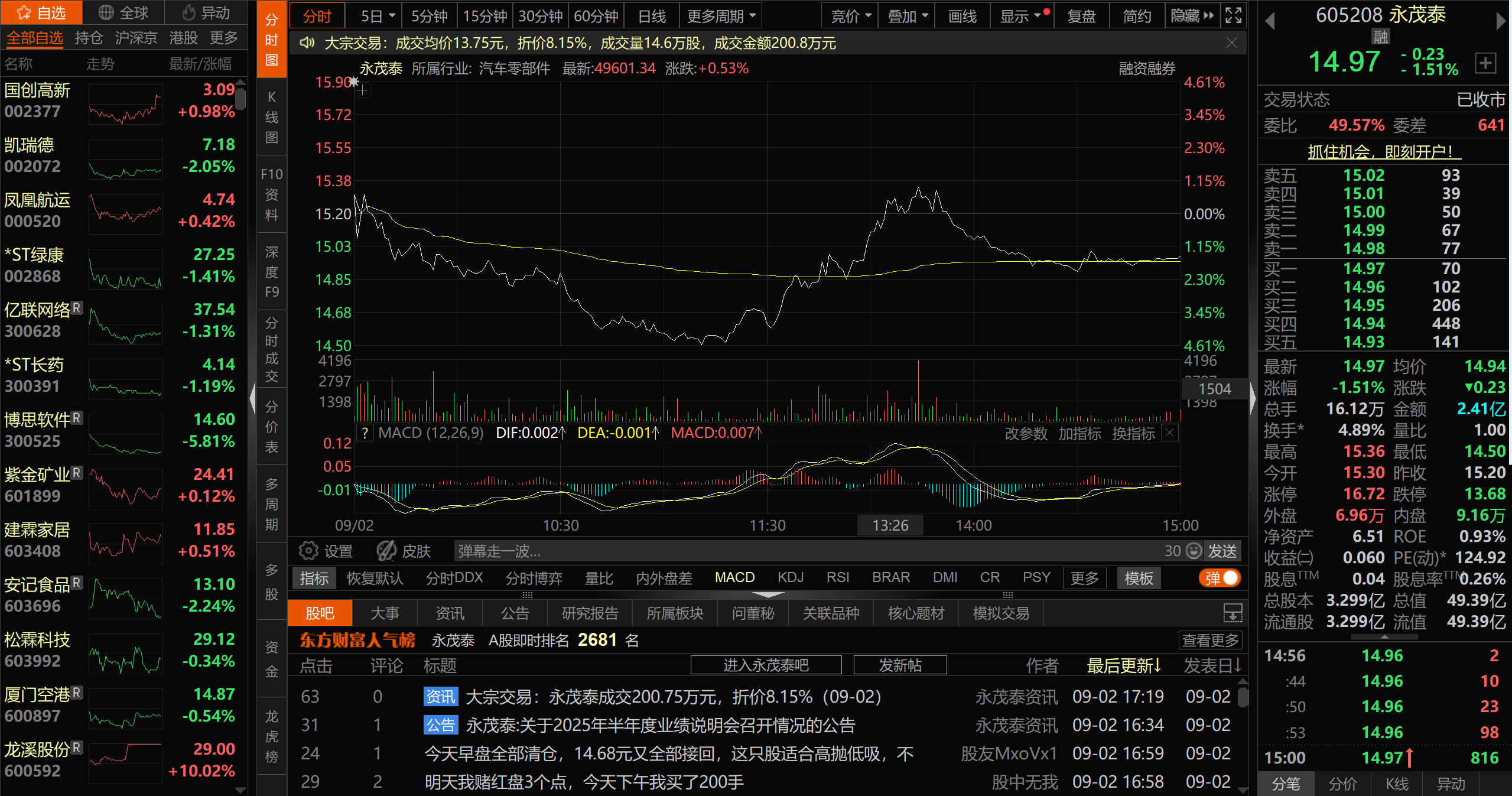Open the 竞价 dropdown
1512x796 pixels.
[851, 16]
